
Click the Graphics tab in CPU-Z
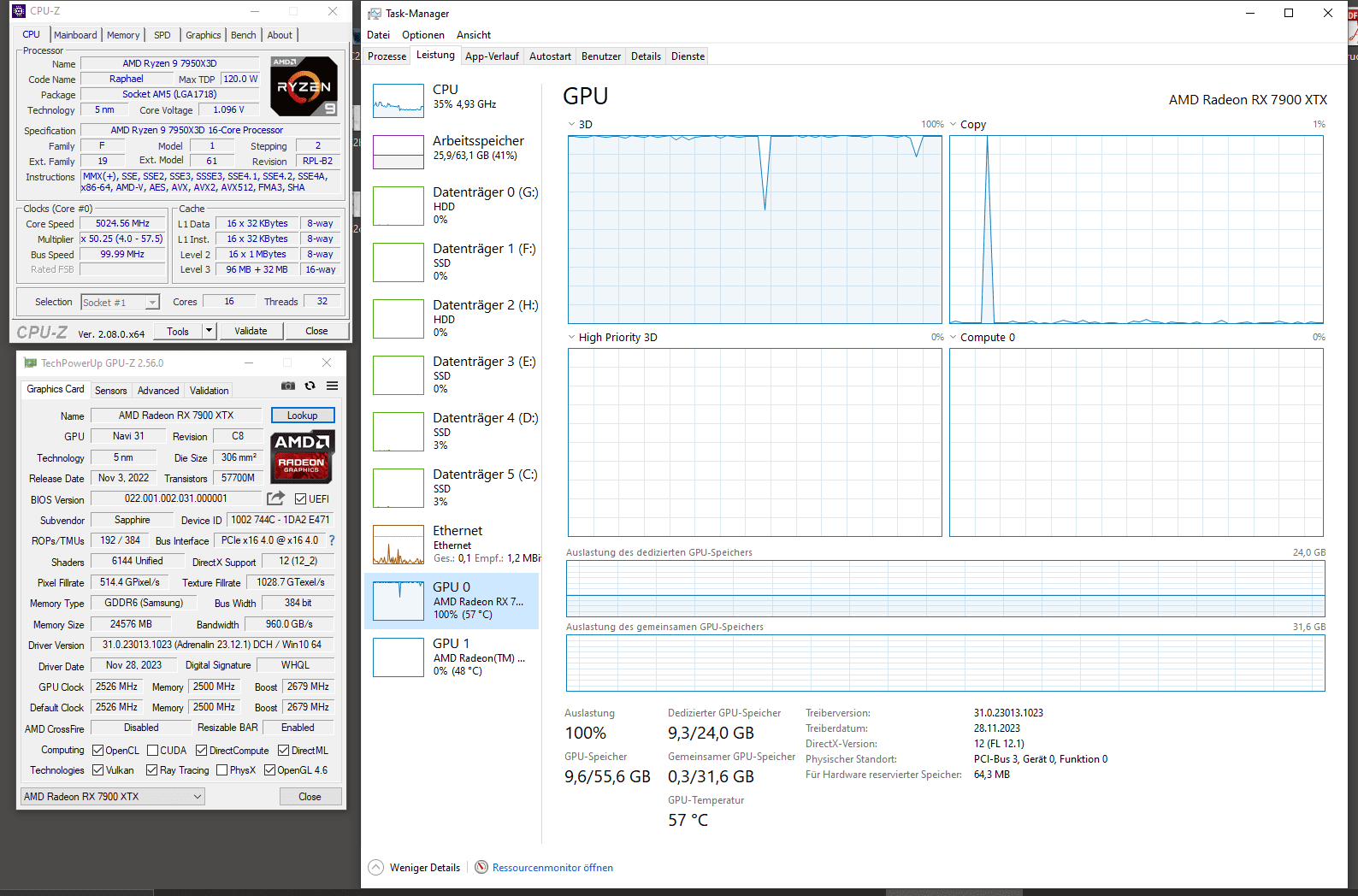click(204, 35)
